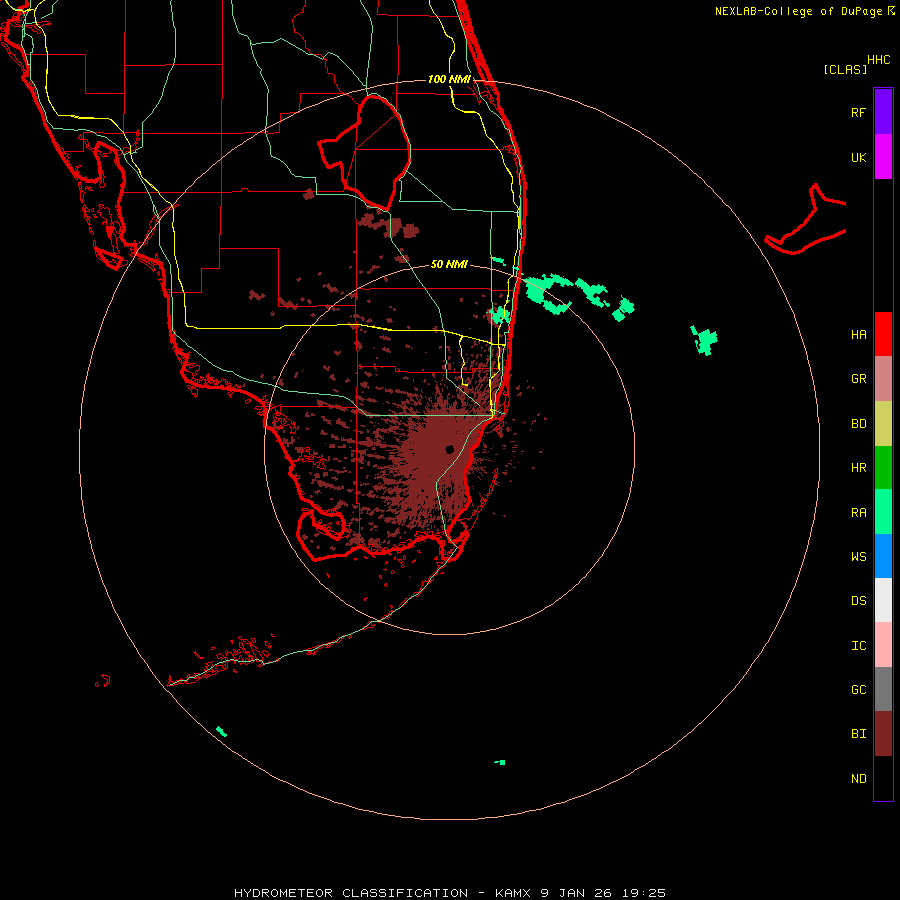Click the HR legend label

click(x=858, y=468)
